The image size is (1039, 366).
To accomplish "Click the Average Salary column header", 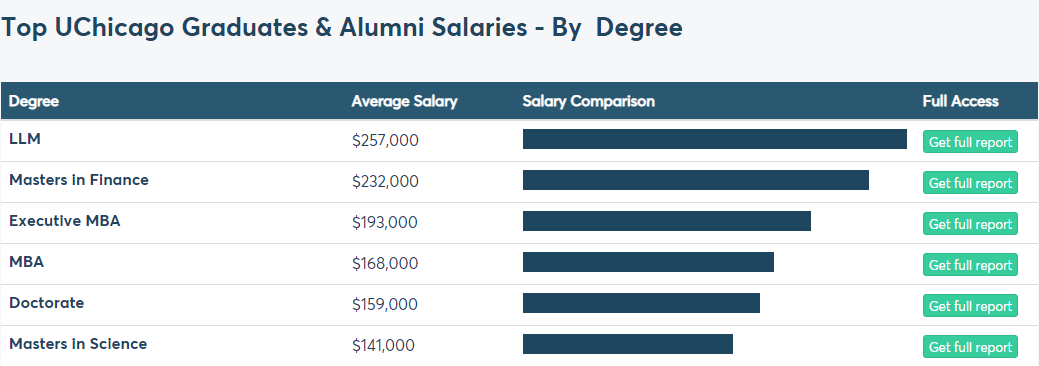I will (x=404, y=101).
